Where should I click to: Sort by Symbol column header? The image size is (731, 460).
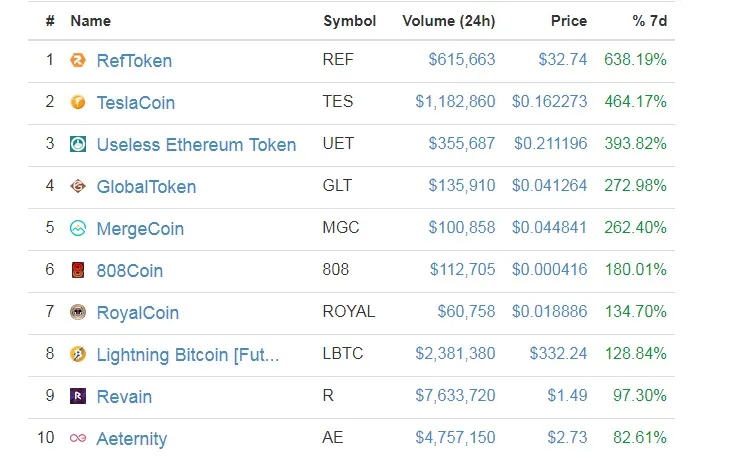click(x=350, y=21)
